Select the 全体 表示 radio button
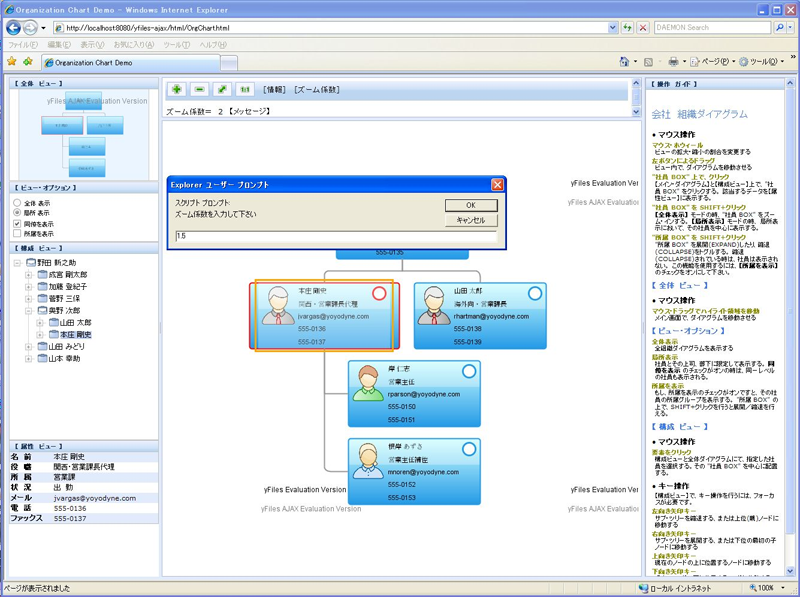 click(x=17, y=203)
